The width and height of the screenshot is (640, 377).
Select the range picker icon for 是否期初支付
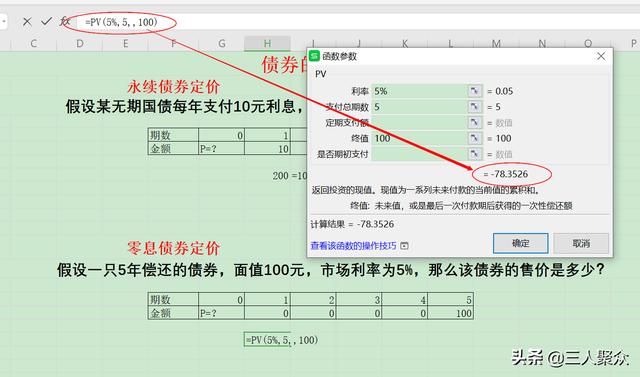[x=474, y=154]
